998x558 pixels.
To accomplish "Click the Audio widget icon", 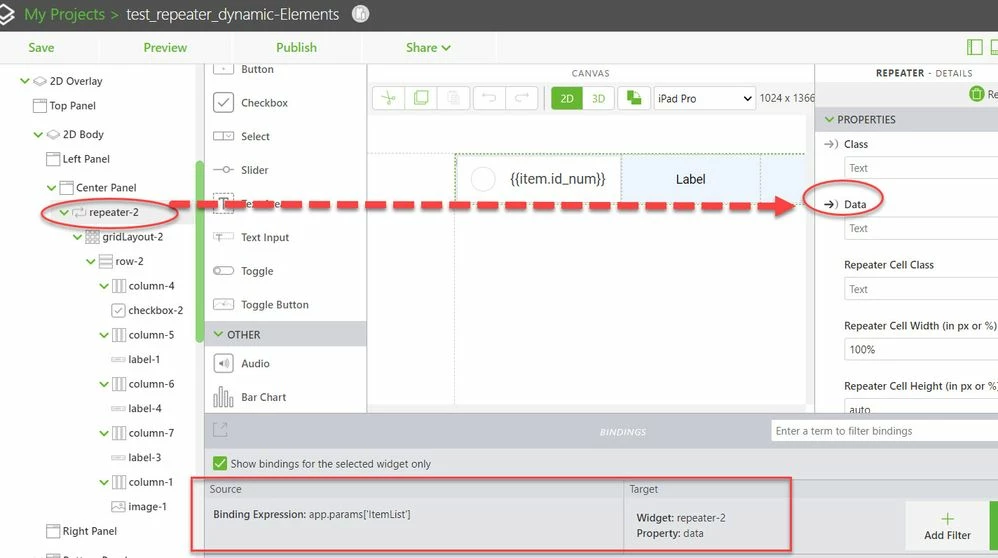I will (223, 363).
